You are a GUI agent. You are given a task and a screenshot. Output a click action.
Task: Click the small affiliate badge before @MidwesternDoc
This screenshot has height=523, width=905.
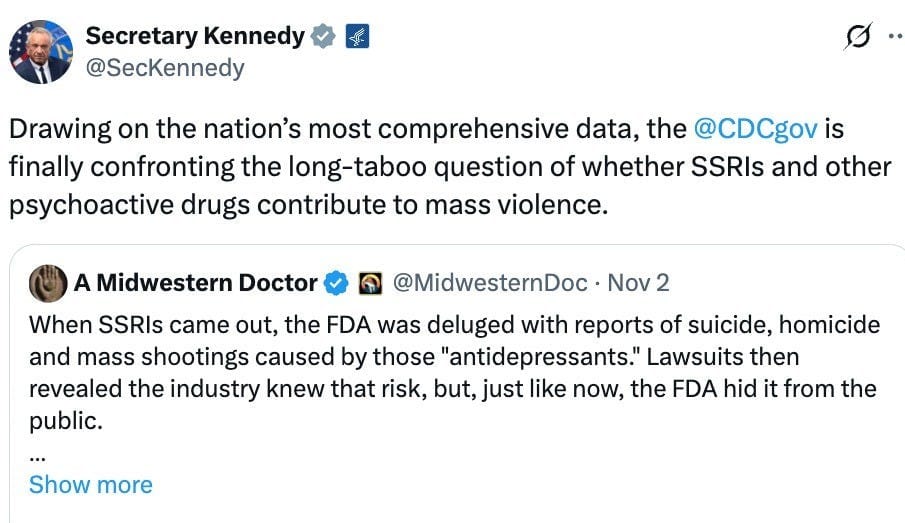coord(370,283)
